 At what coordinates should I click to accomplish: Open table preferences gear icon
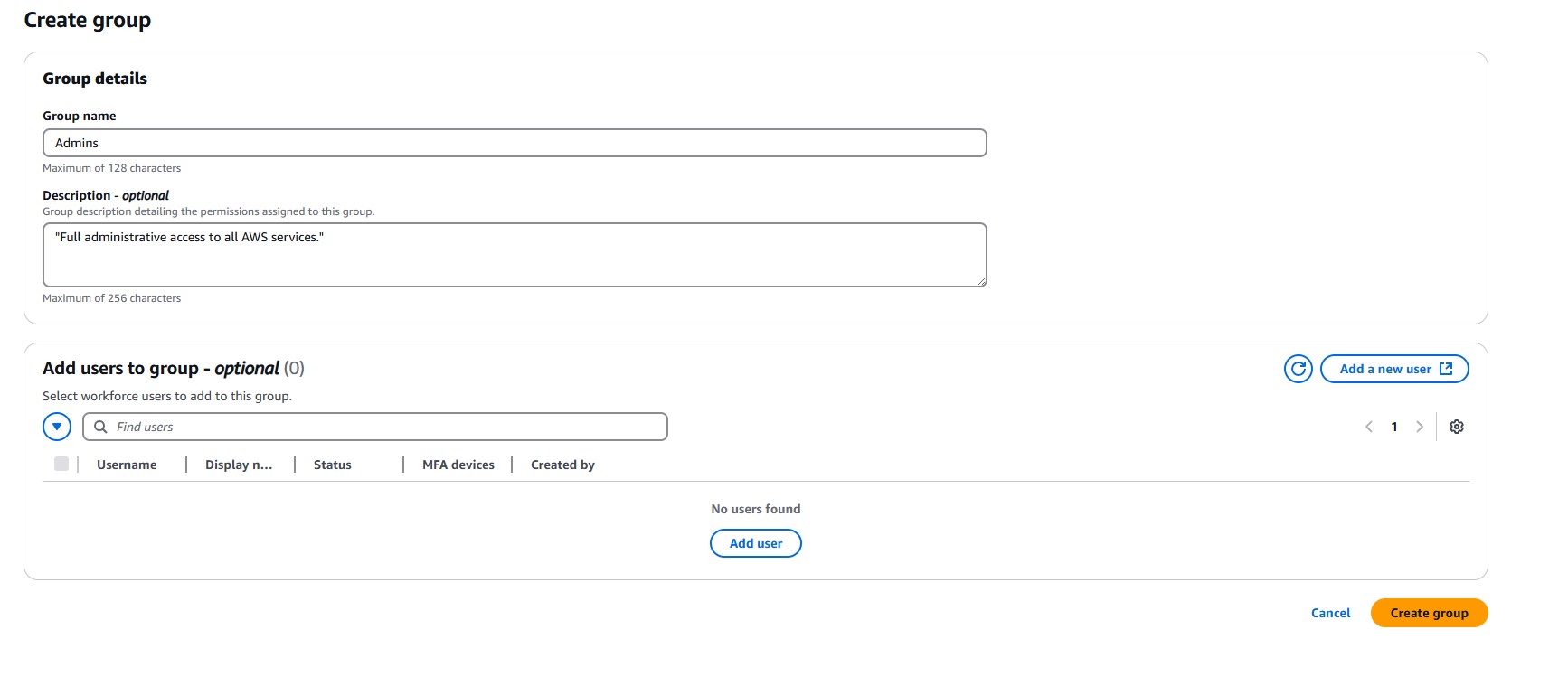(x=1456, y=427)
